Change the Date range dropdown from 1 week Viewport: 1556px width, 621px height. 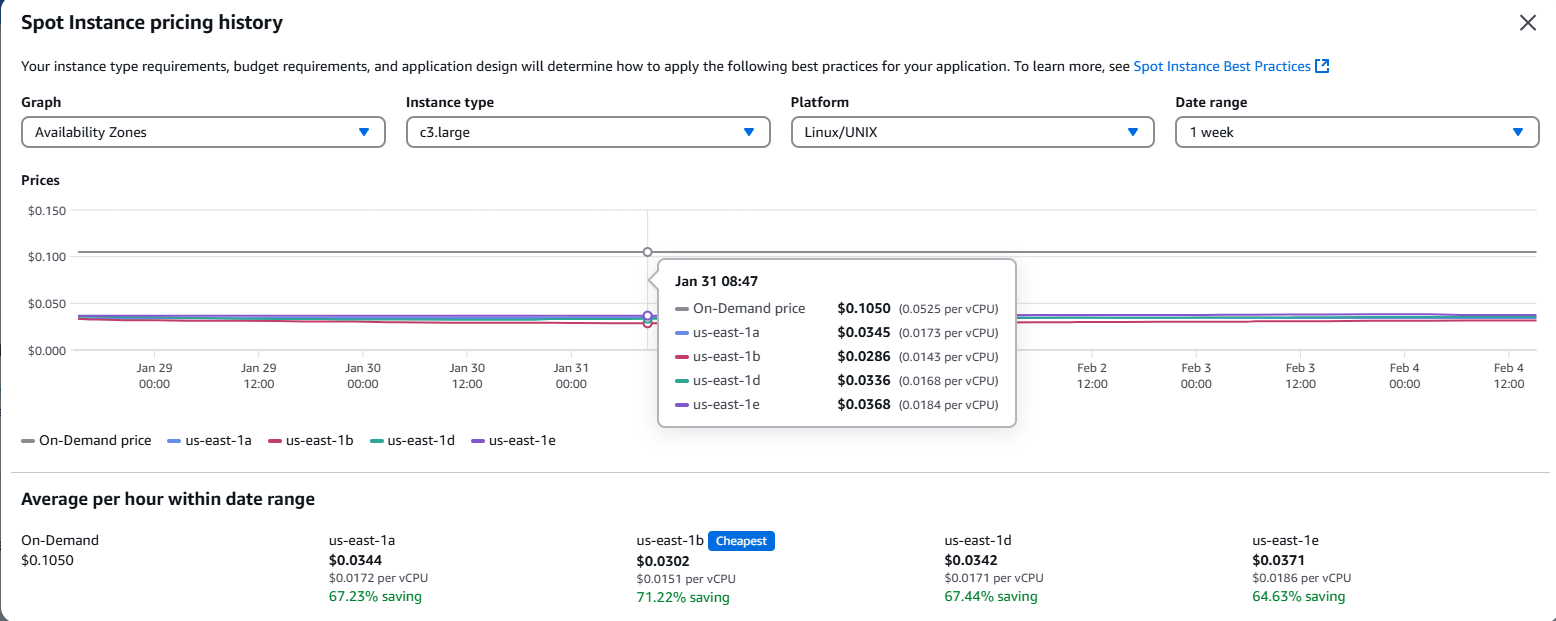(1357, 132)
